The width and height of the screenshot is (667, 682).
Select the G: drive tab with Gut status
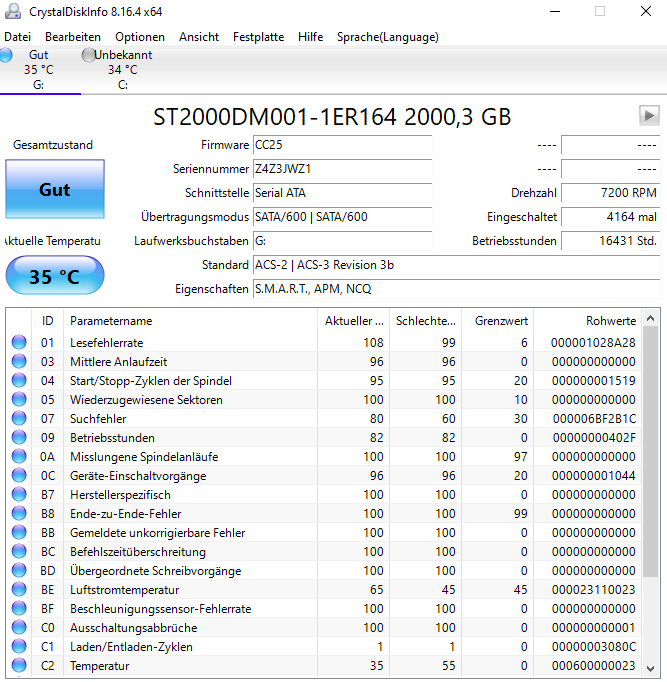tap(40, 70)
